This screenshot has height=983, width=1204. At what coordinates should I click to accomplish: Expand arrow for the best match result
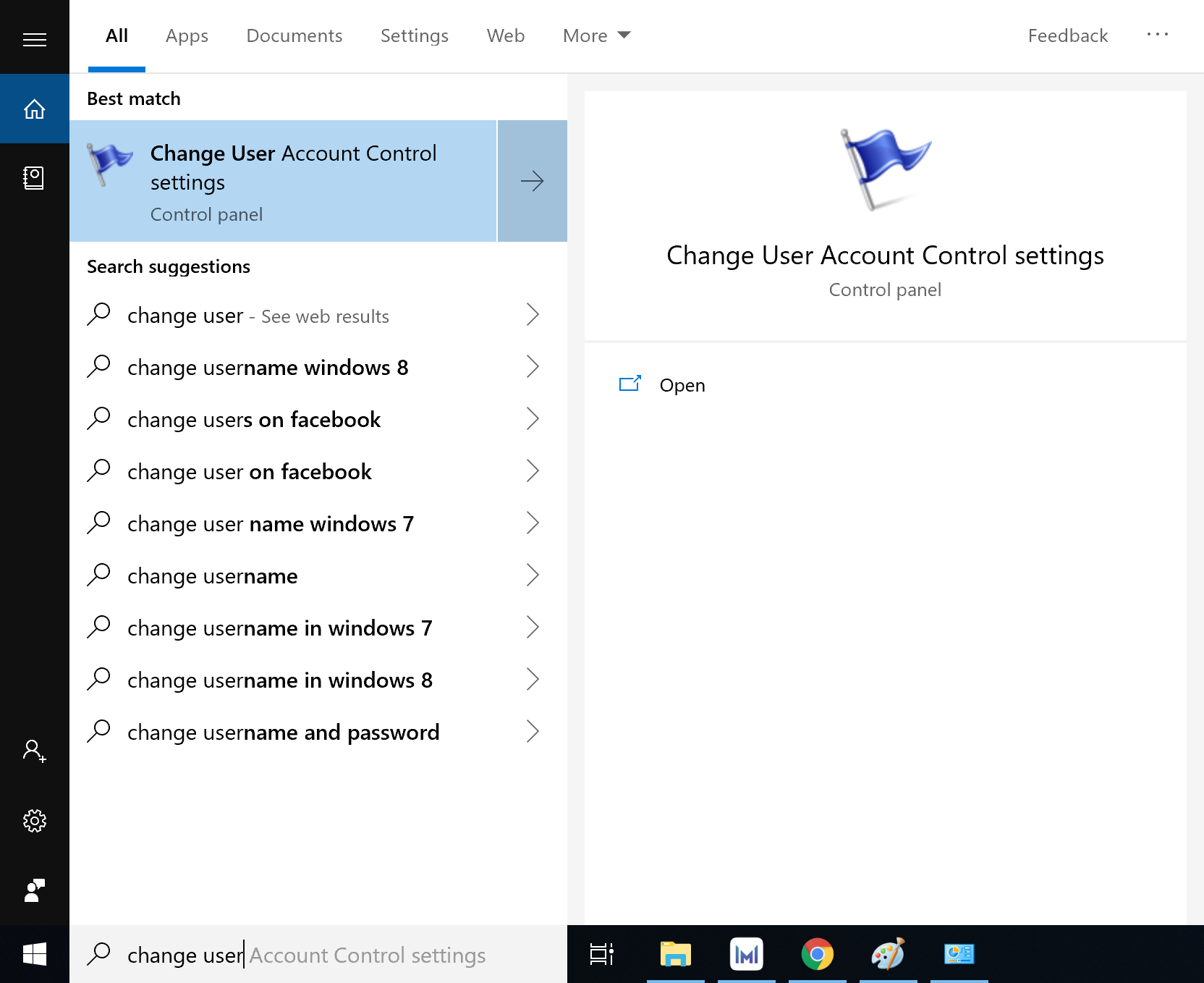pos(532,181)
